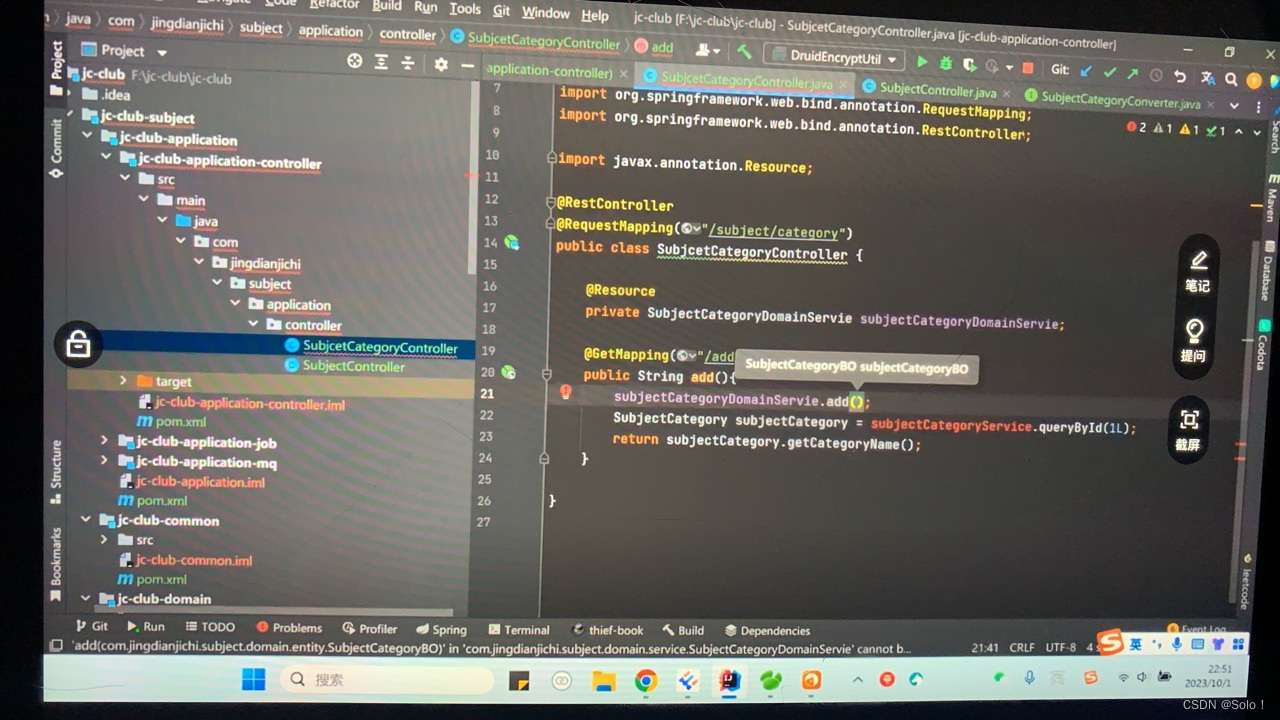1280x720 pixels.
Task: Collapse the jc-club-common module
Action: click(x=86, y=520)
